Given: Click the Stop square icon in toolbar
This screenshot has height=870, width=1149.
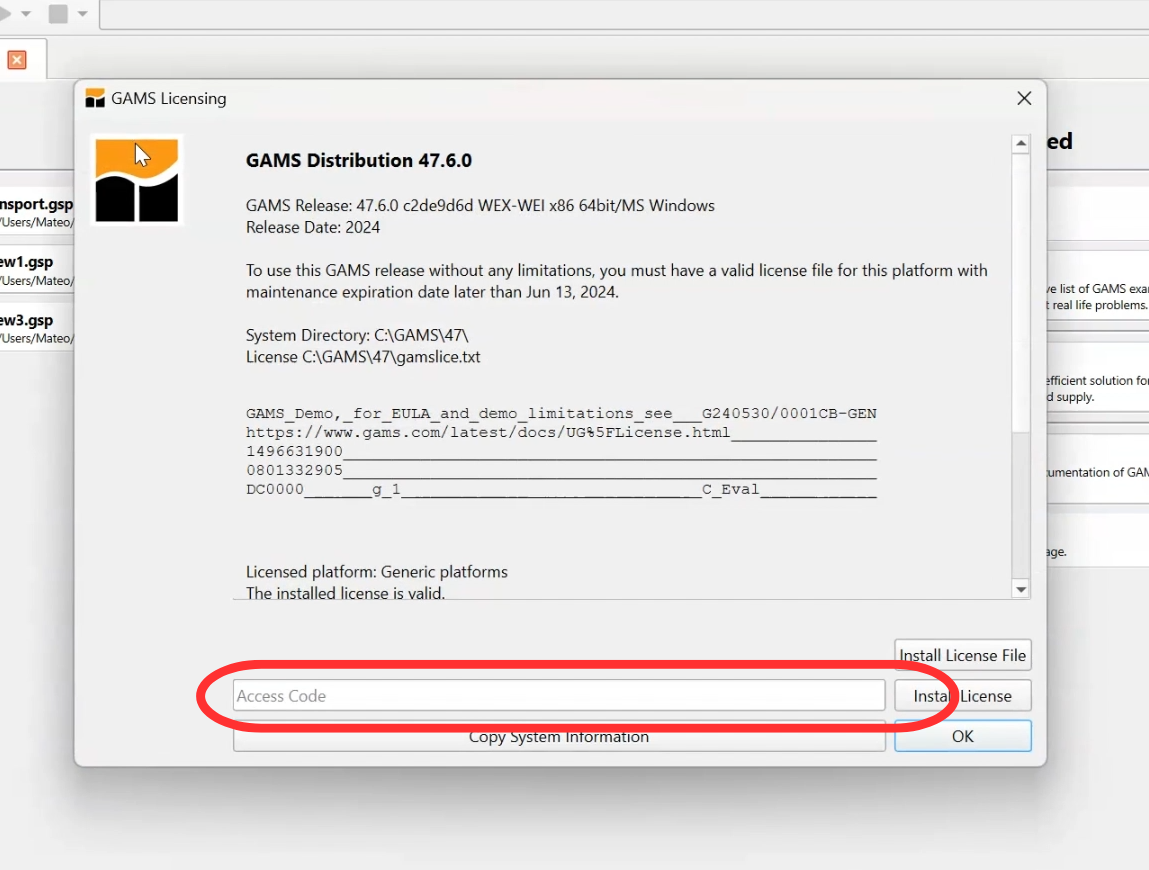Looking at the screenshot, I should tap(58, 14).
